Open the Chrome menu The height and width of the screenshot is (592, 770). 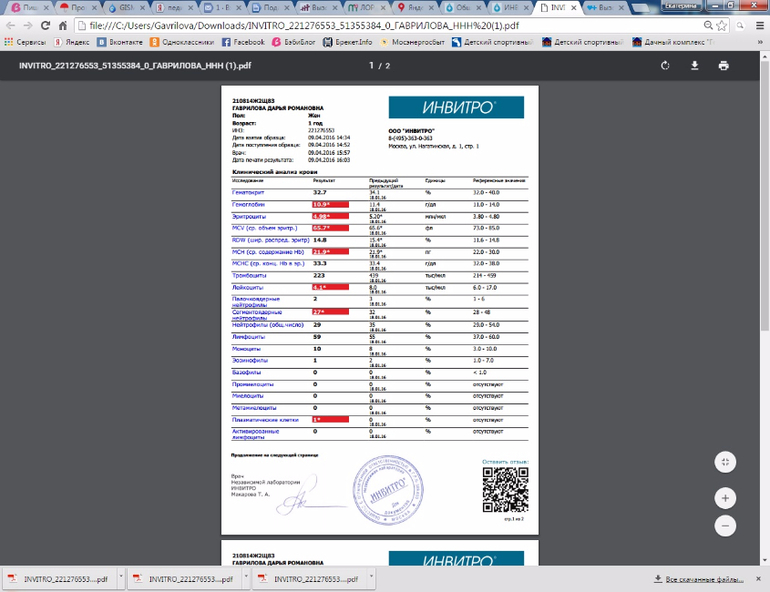(x=757, y=25)
